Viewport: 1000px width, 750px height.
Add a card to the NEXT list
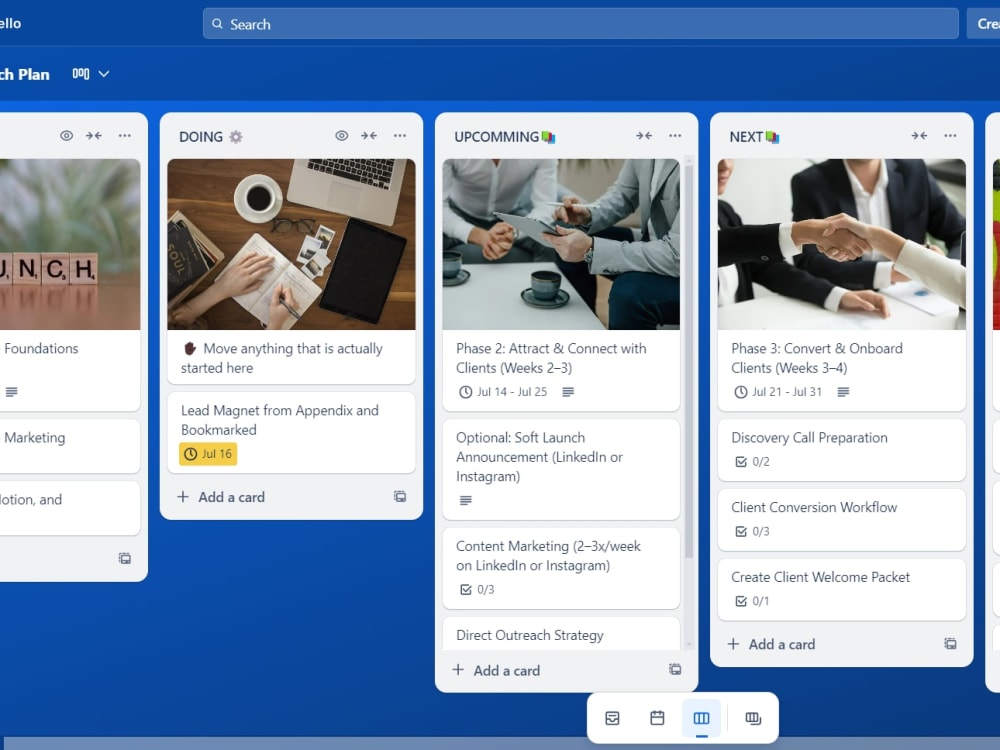[x=771, y=644]
